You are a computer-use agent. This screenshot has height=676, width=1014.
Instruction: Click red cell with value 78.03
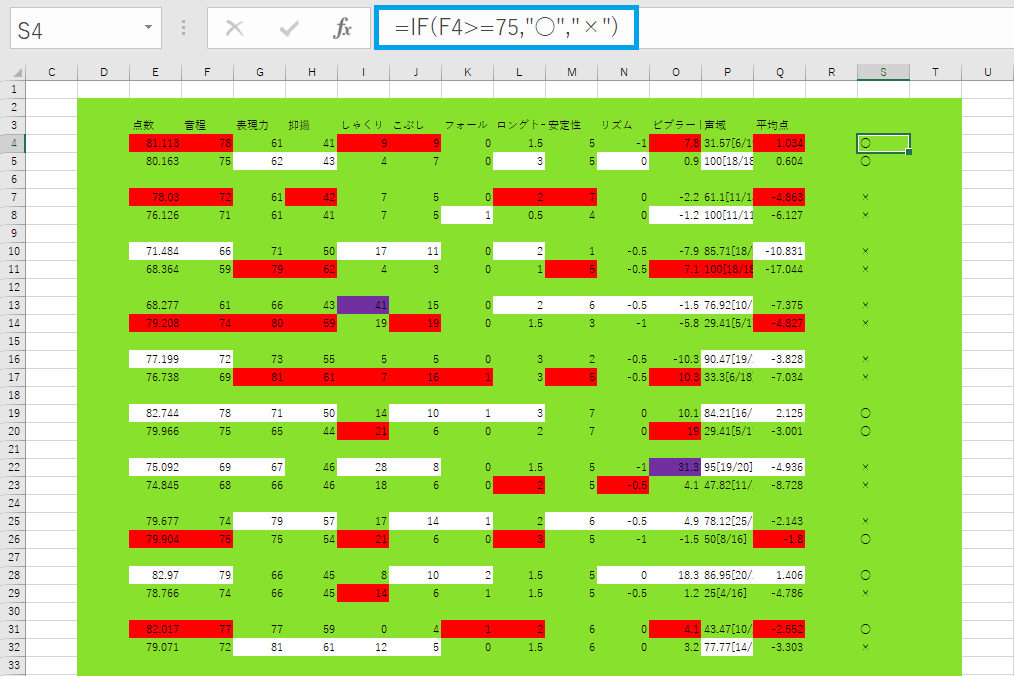tap(155, 197)
